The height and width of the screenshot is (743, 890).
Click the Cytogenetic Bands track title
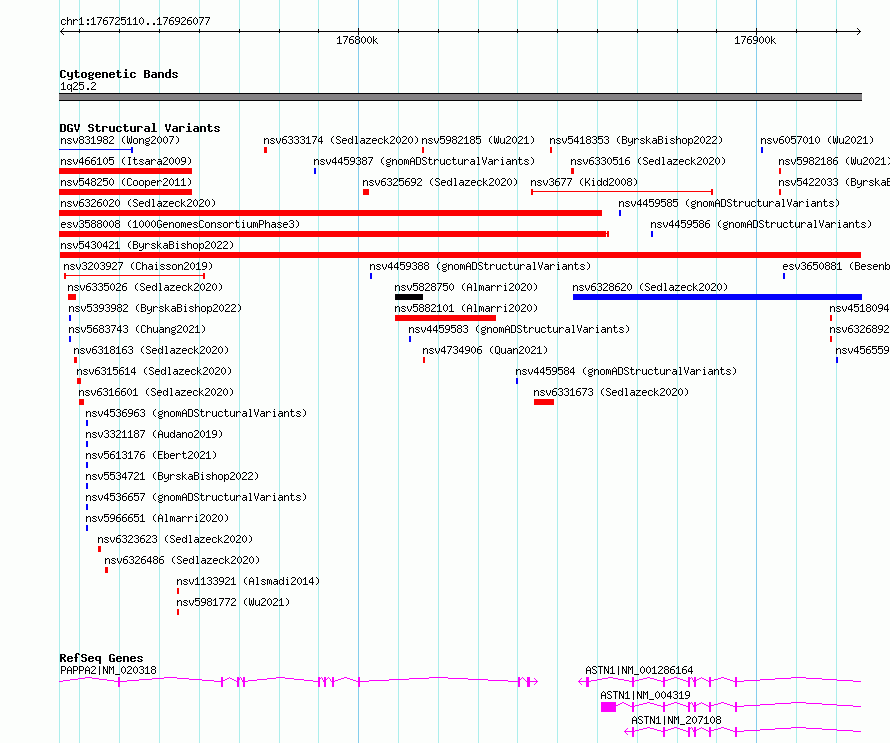tap(119, 74)
